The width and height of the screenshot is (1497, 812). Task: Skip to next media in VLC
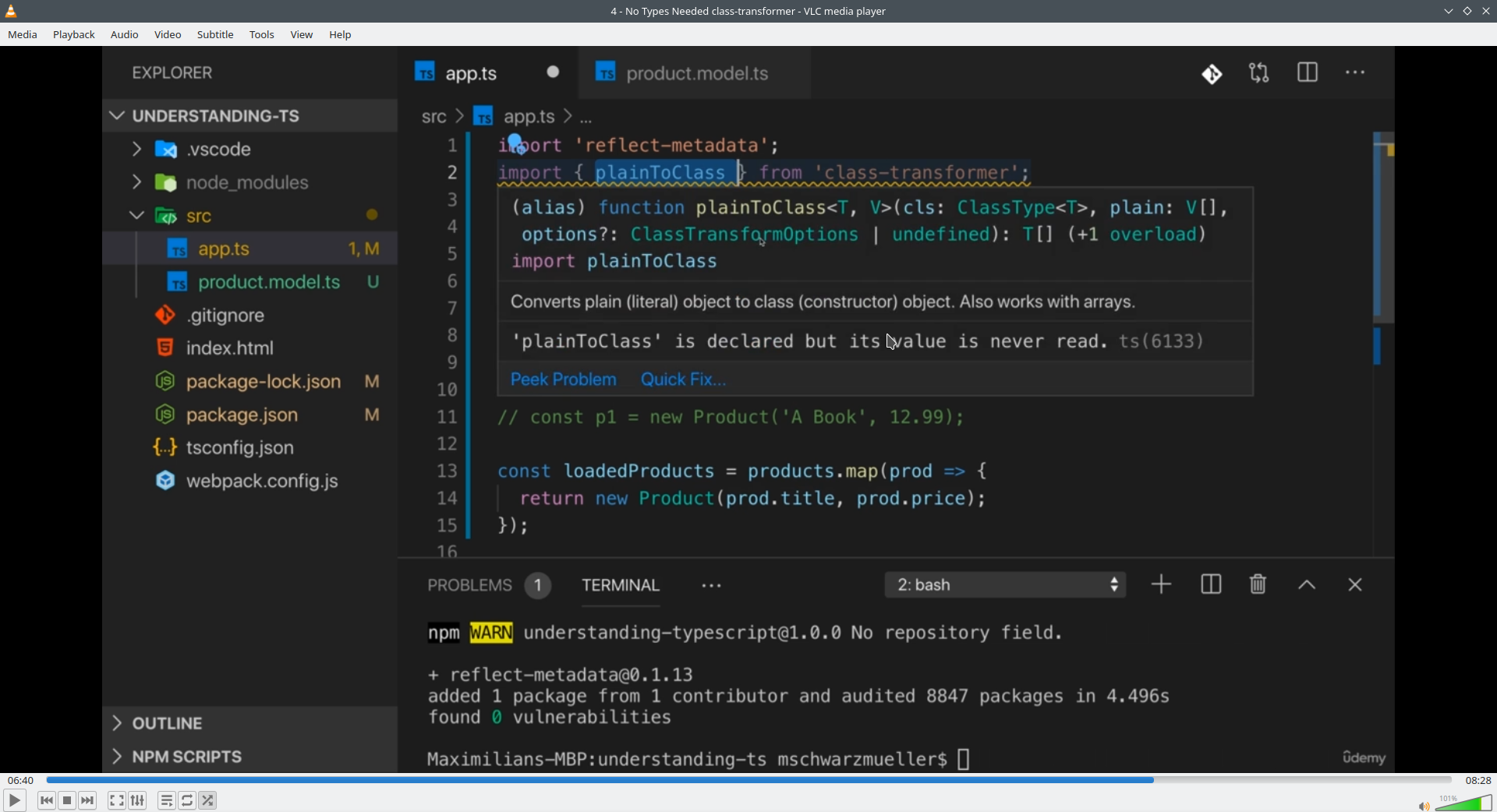tap(88, 800)
